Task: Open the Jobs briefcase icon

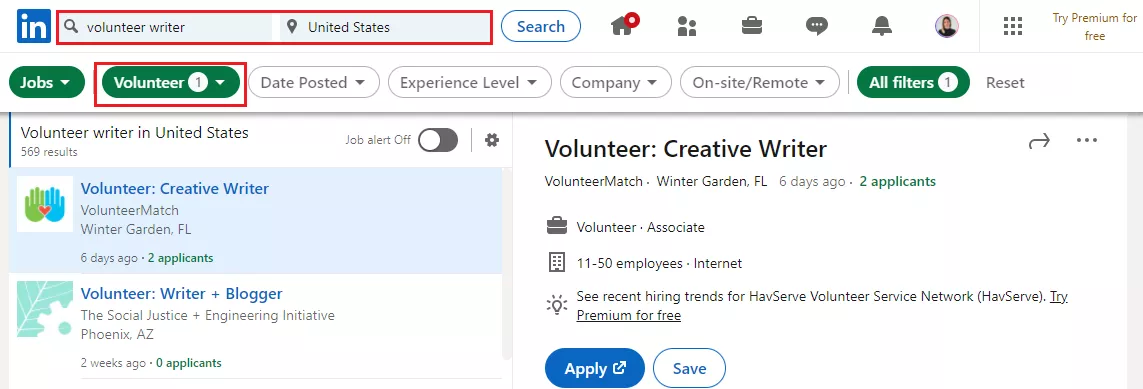Action: [x=752, y=27]
